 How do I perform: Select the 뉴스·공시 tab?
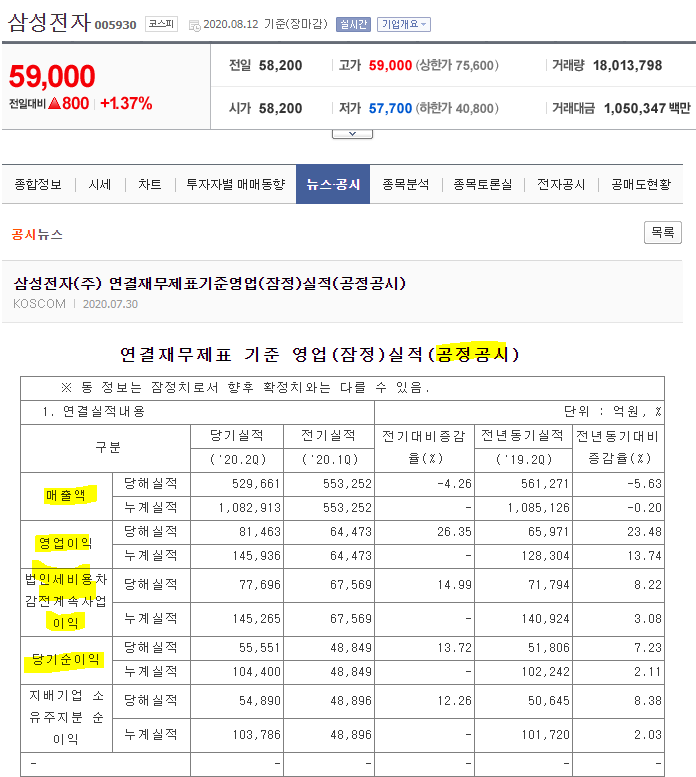[x=333, y=184]
